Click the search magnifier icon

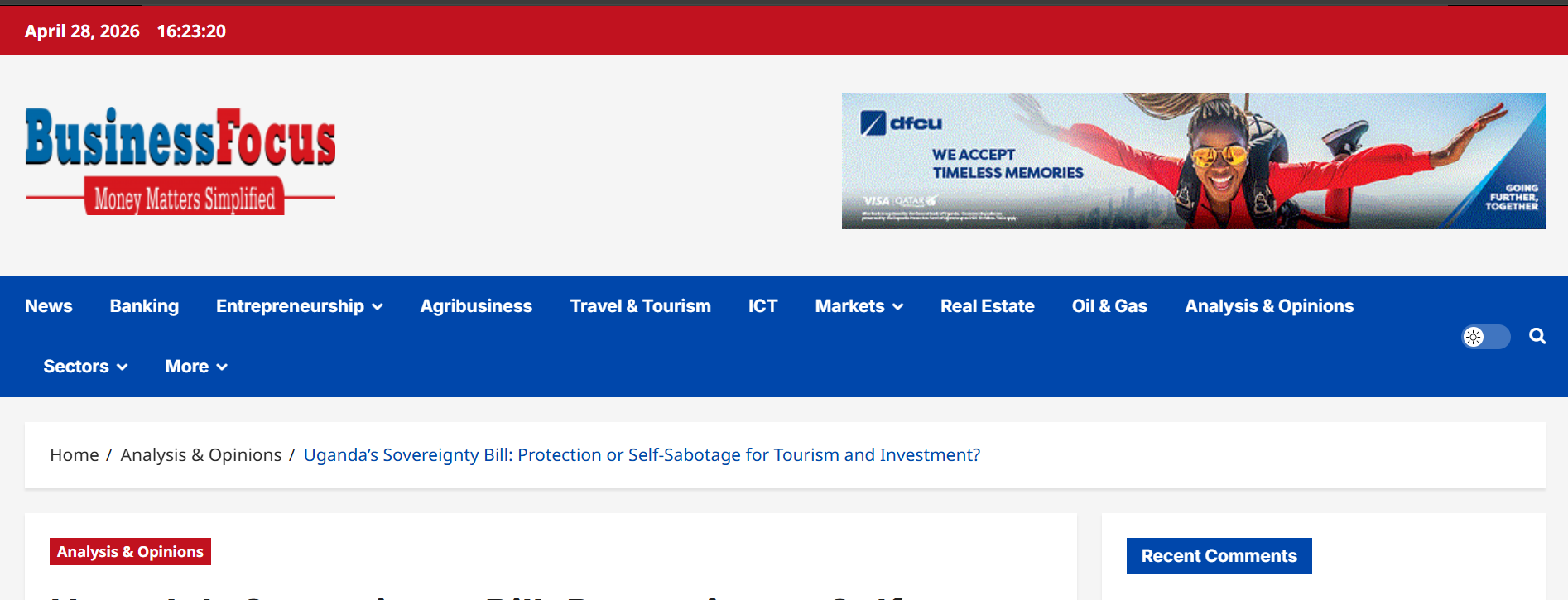pos(1537,336)
